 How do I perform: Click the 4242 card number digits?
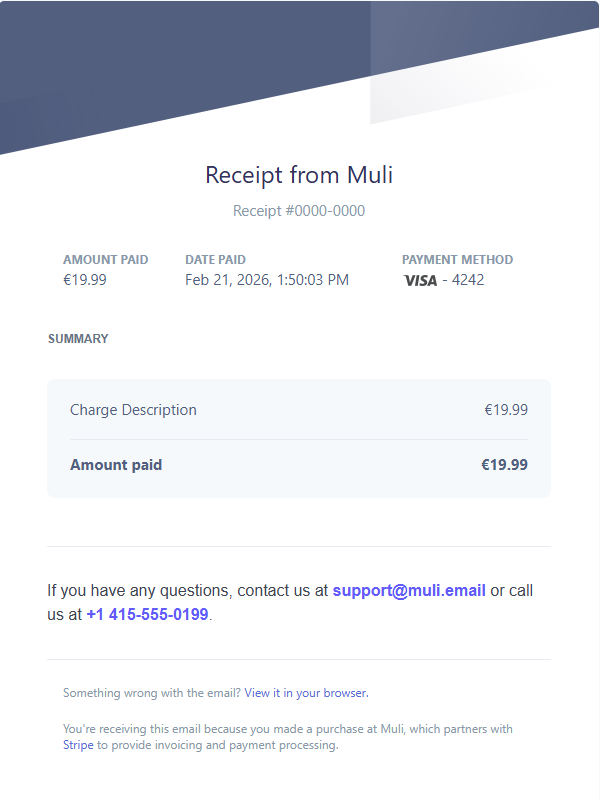click(468, 280)
